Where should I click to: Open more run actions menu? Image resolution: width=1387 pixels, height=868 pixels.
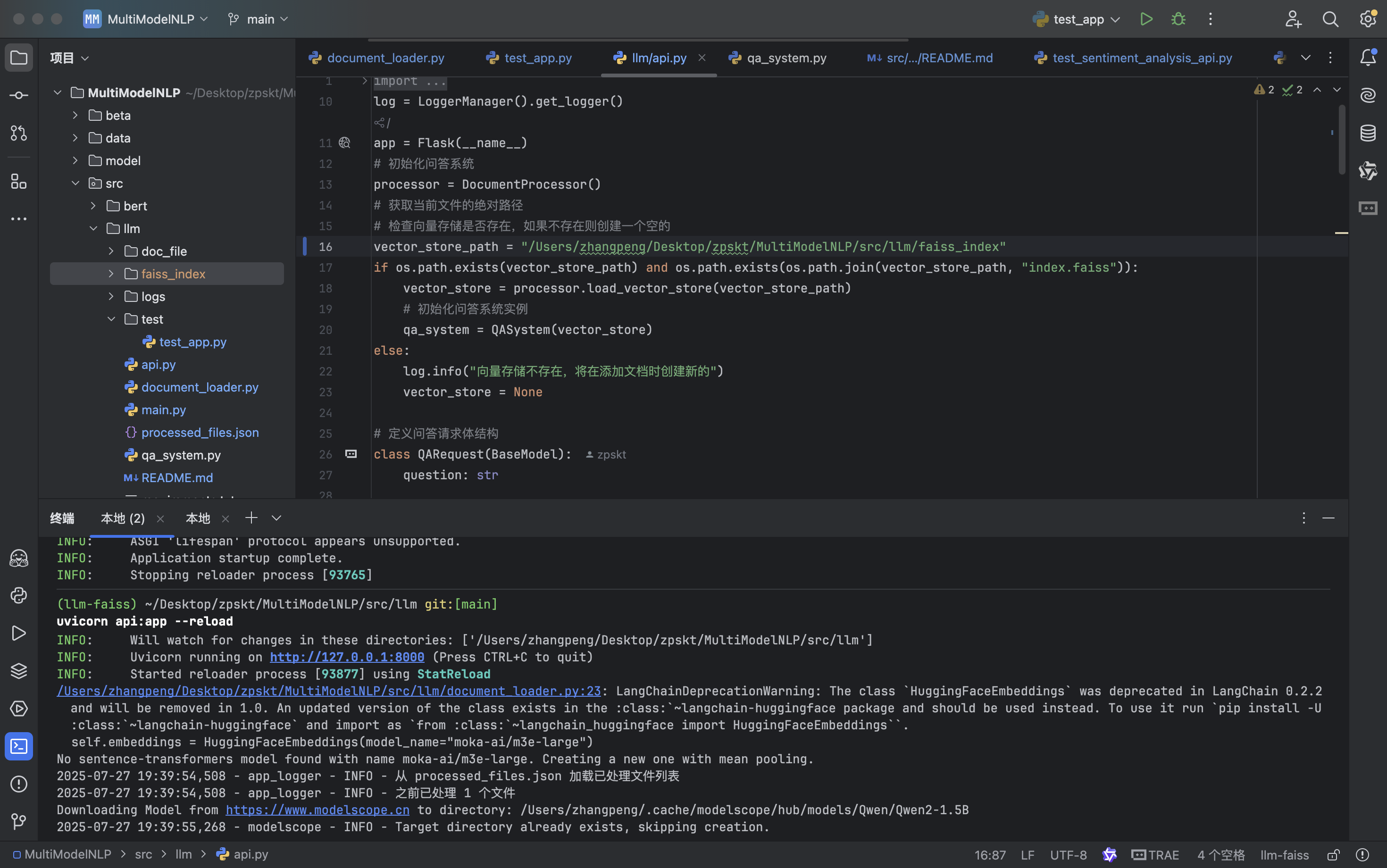(1210, 19)
